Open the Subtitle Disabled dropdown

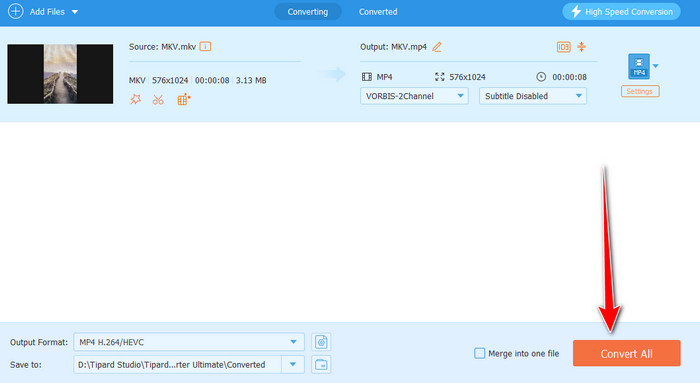[x=533, y=96]
